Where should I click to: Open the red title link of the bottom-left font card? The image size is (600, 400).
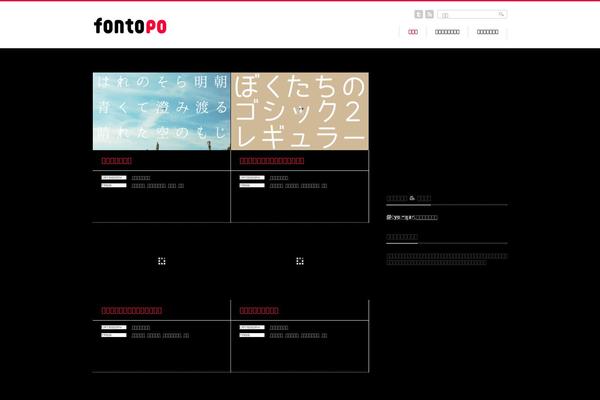(x=132, y=310)
